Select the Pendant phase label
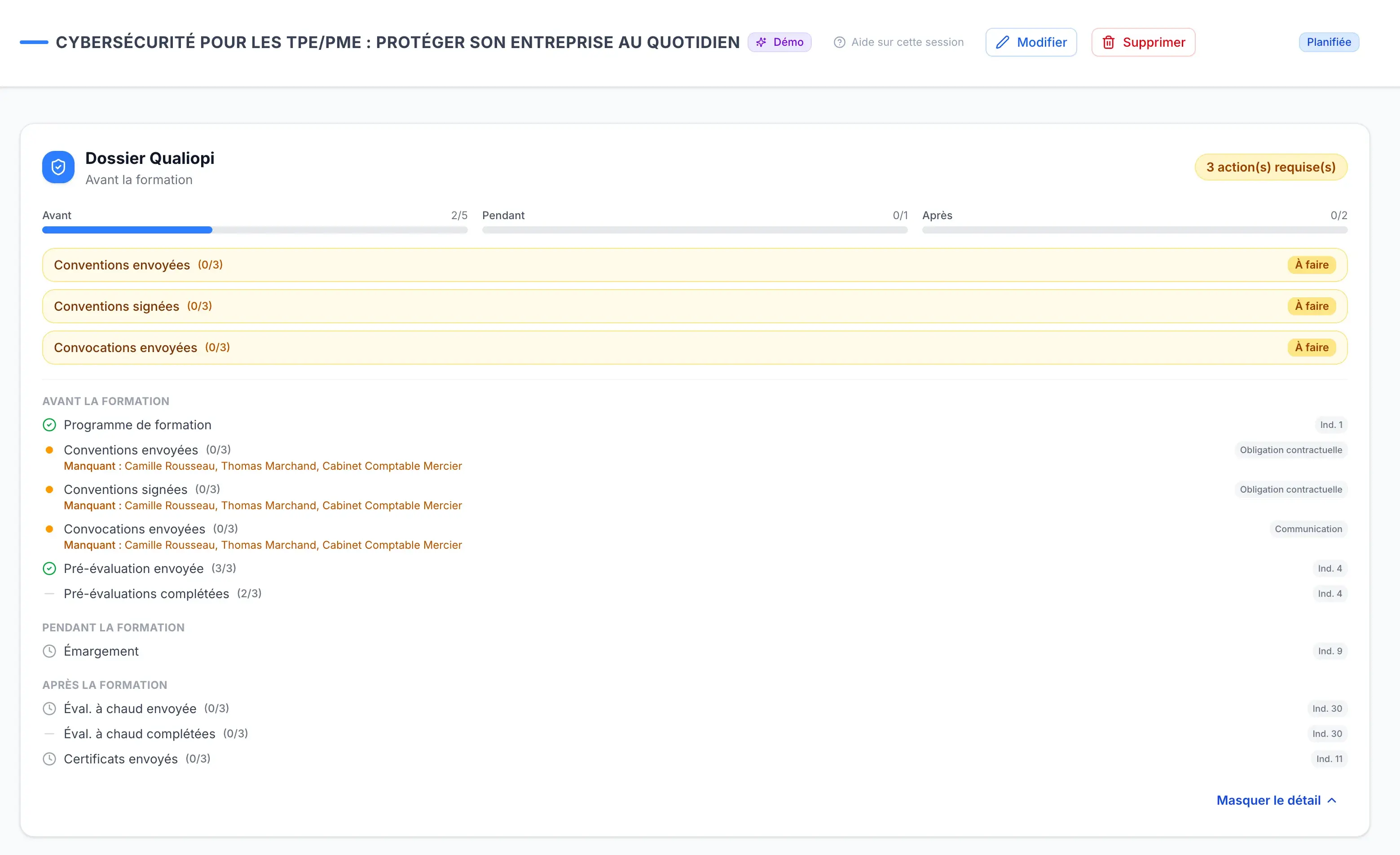Screen dimensions: 1400x855 coord(503,215)
